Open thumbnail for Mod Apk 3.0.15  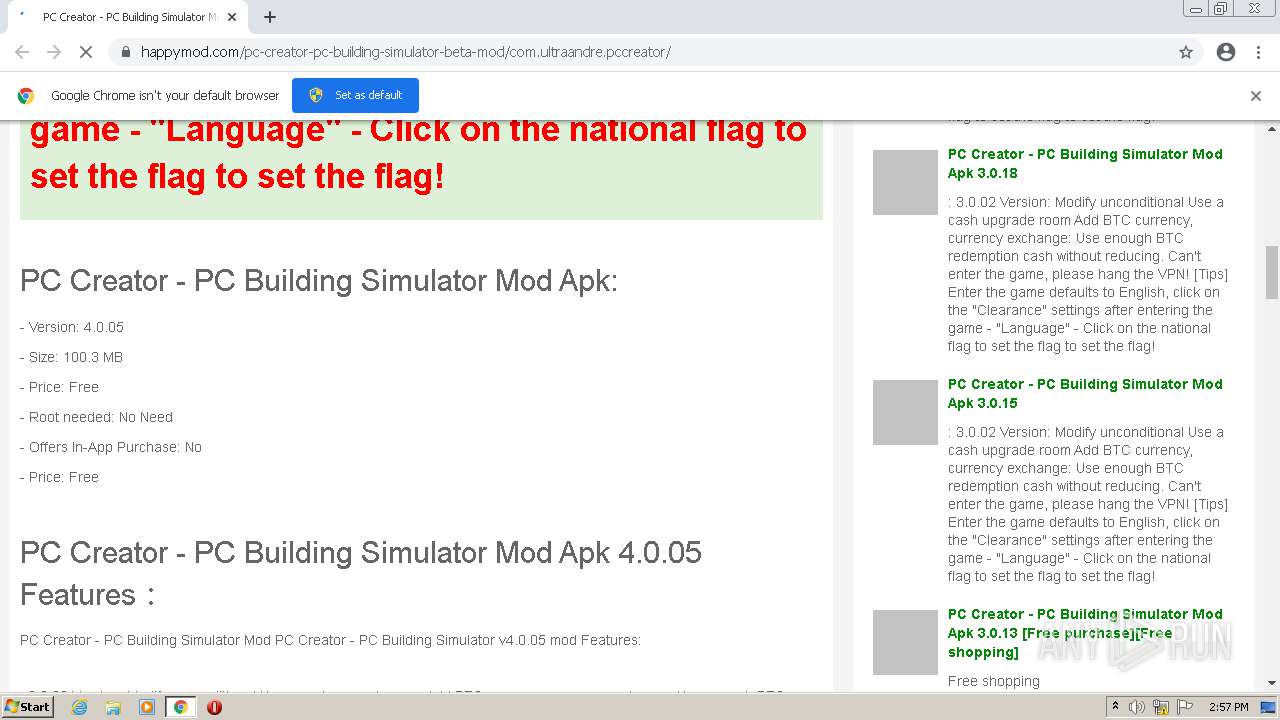point(905,412)
